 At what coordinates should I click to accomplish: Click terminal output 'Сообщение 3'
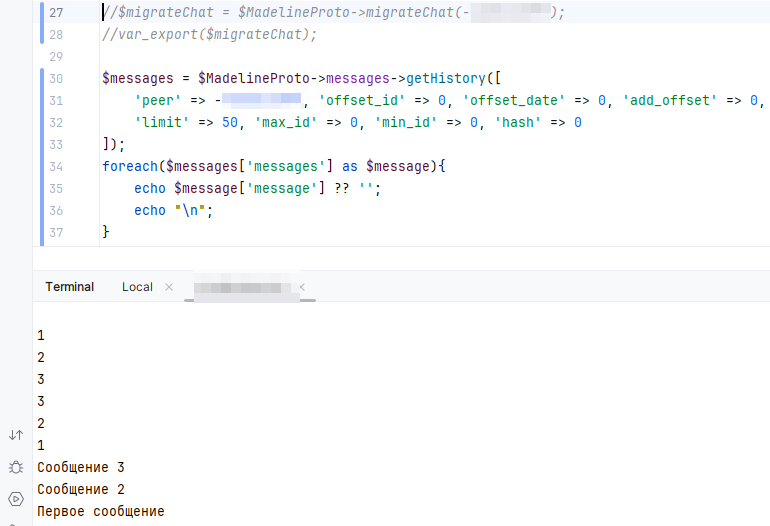pos(81,468)
